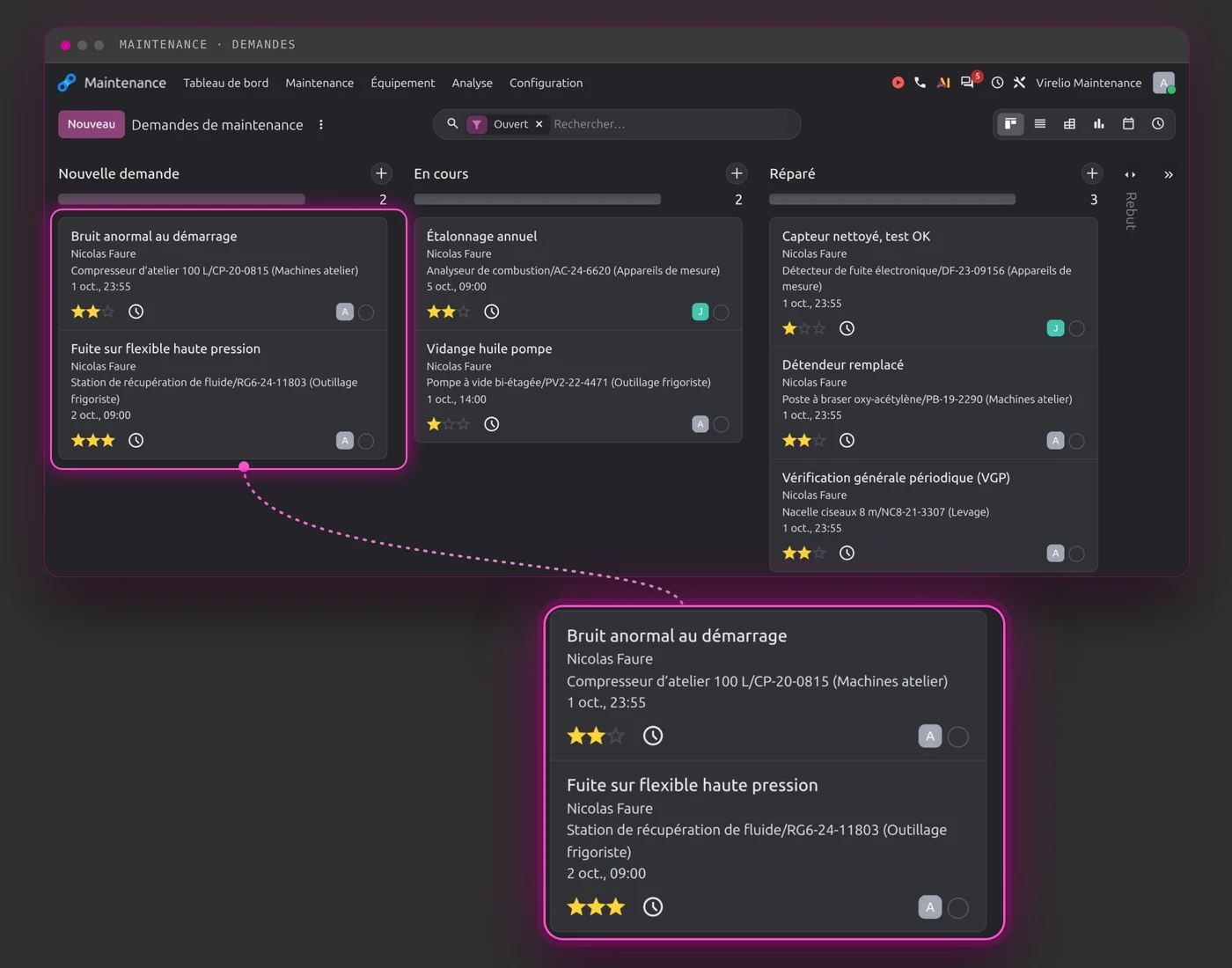The width and height of the screenshot is (1232, 968).
Task: Click the Réparé column header title
Action: pos(792,173)
